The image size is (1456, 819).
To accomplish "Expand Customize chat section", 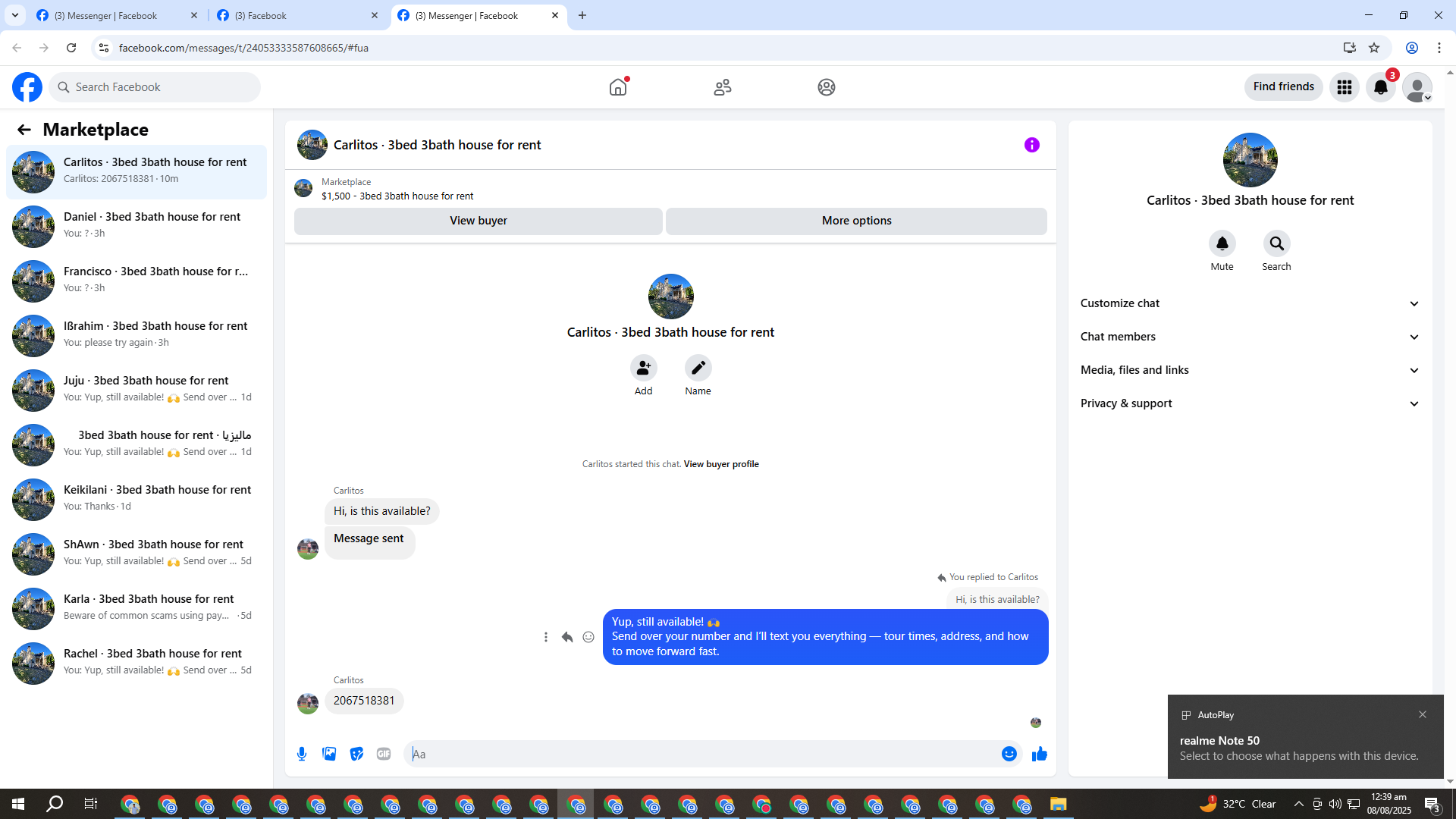I will coord(1249,303).
